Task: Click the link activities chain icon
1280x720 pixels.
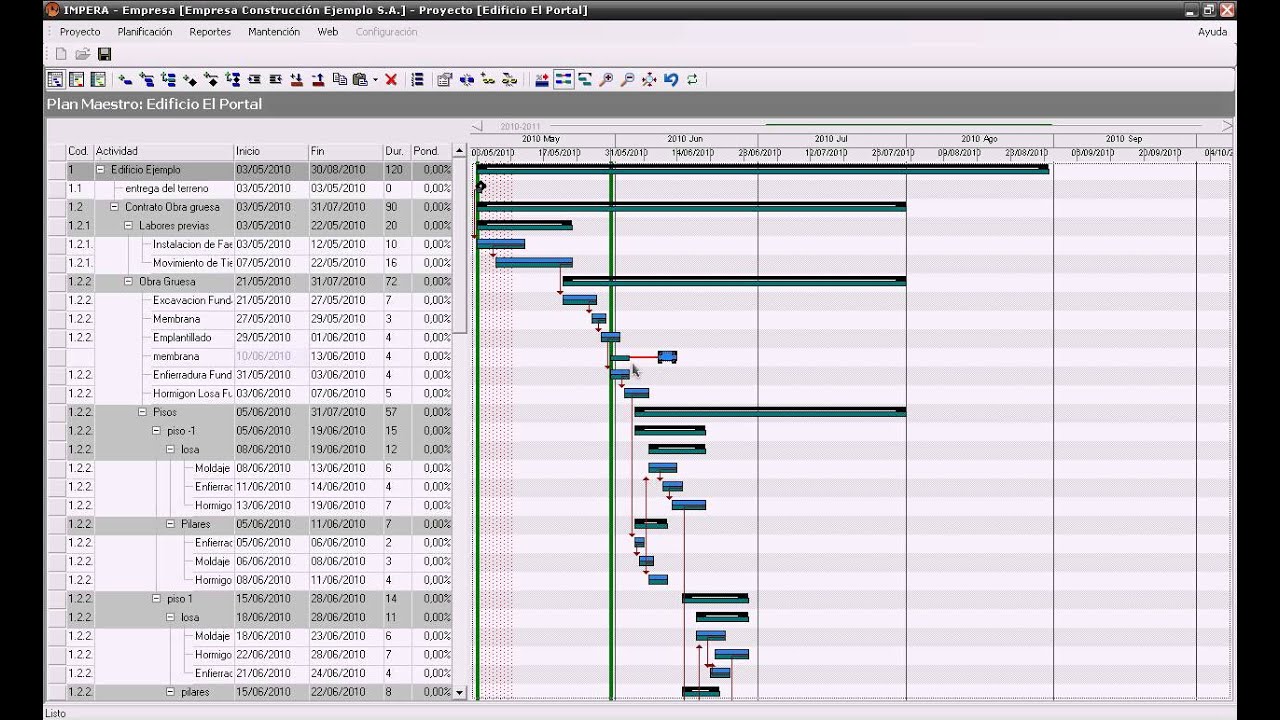Action: click(x=488, y=80)
